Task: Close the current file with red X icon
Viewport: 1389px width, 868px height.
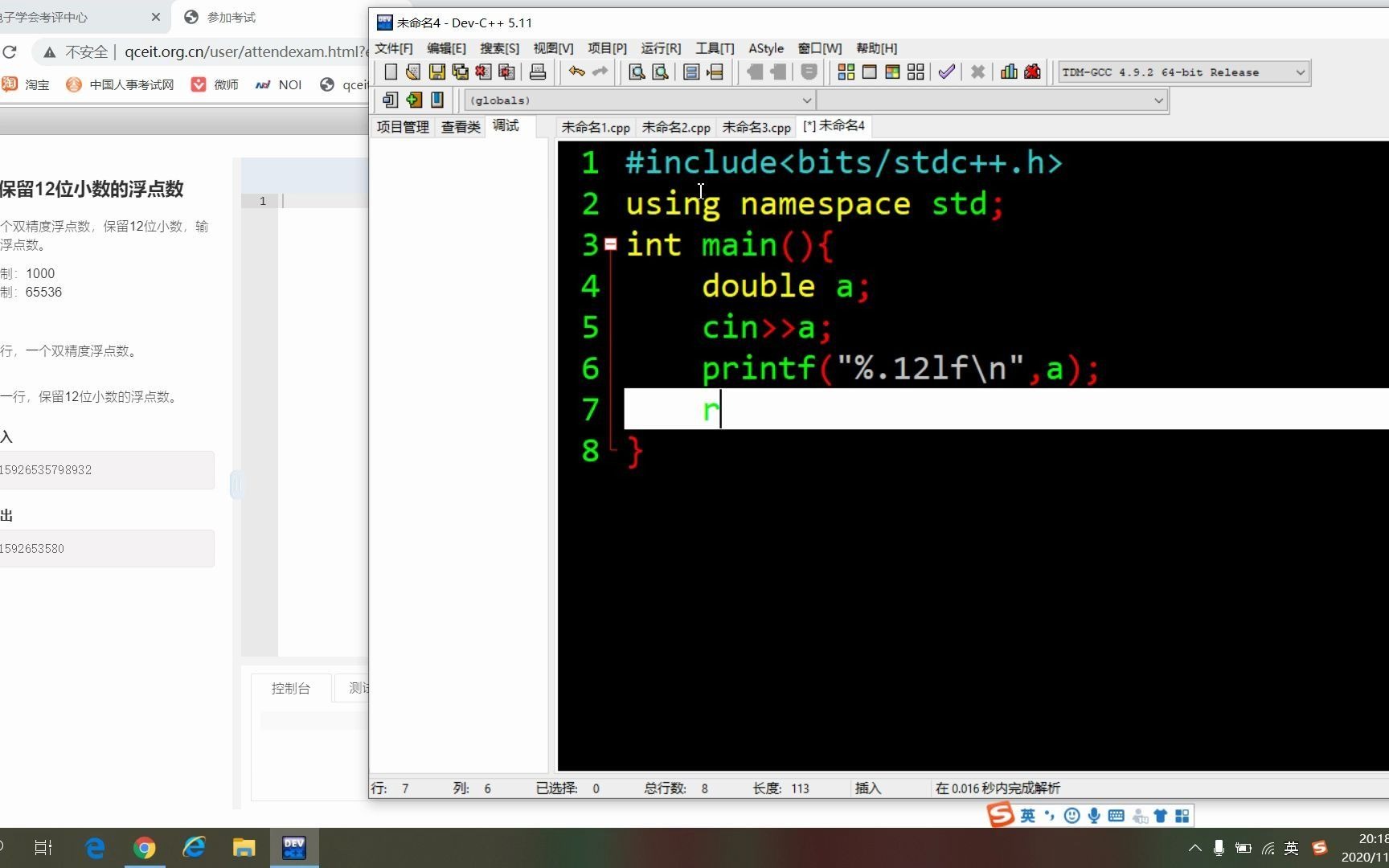Action: pos(483,72)
